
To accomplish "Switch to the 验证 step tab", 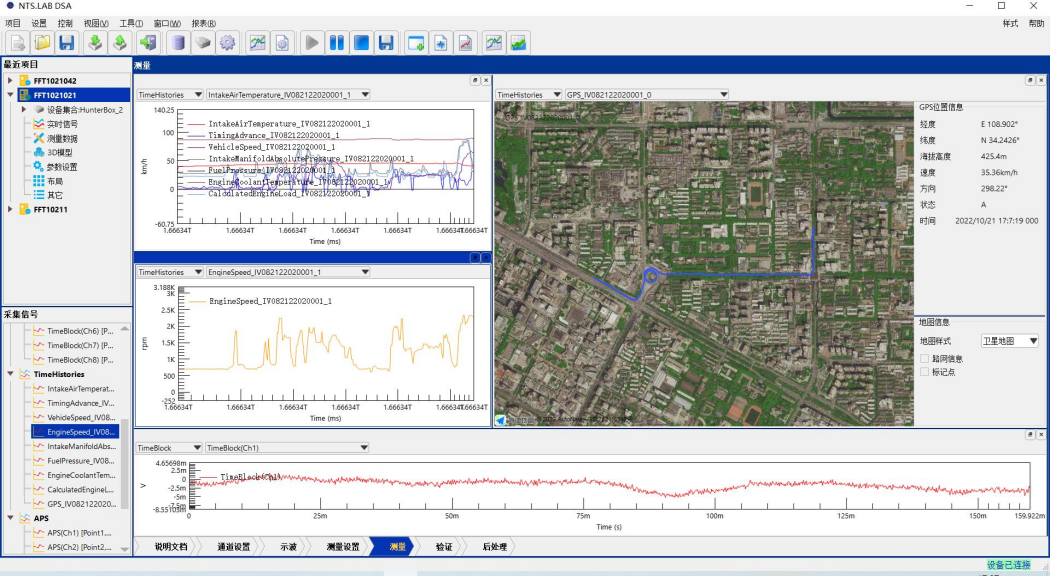I will tap(444, 547).
